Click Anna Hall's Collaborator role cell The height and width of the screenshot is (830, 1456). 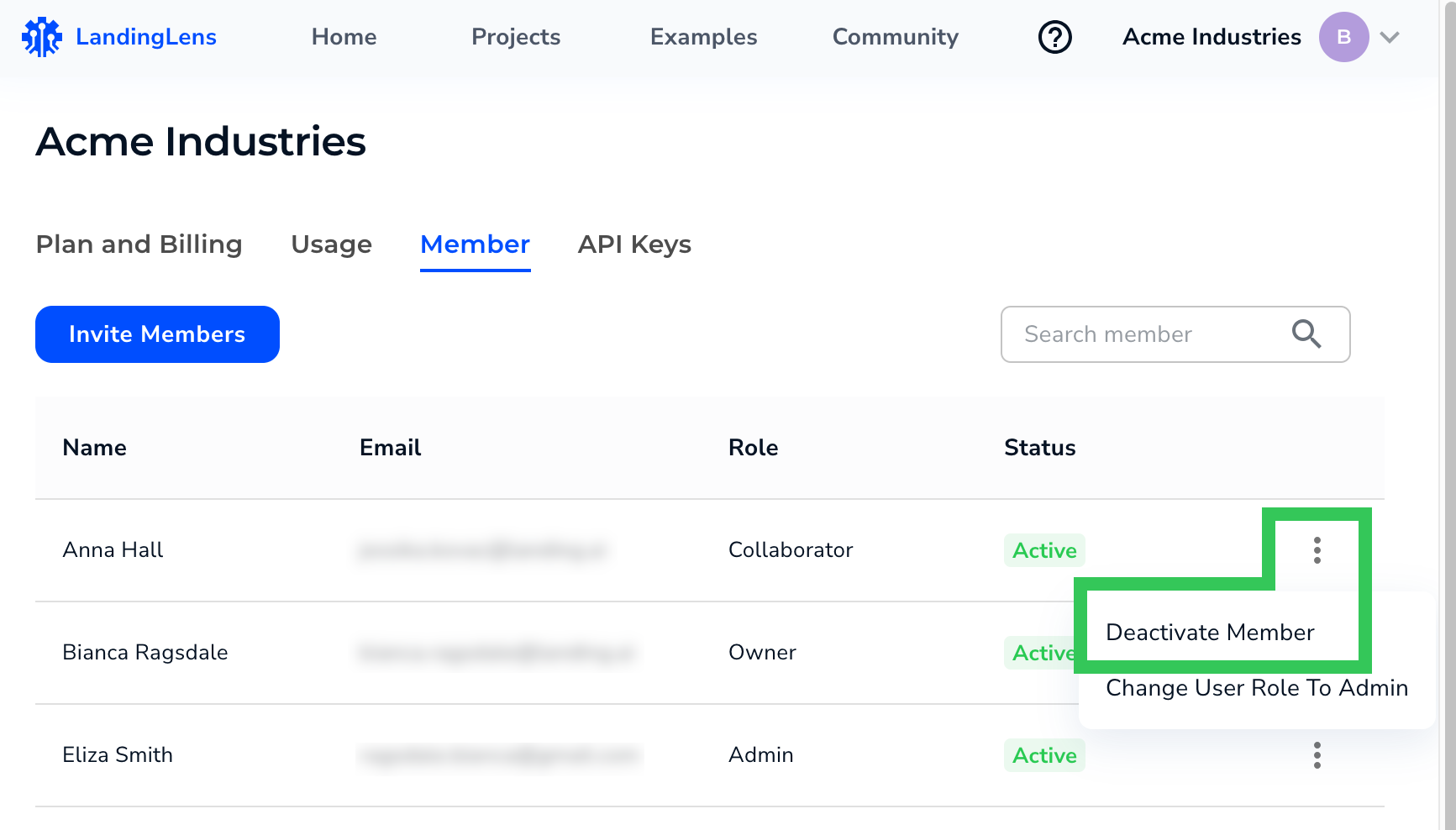click(791, 550)
